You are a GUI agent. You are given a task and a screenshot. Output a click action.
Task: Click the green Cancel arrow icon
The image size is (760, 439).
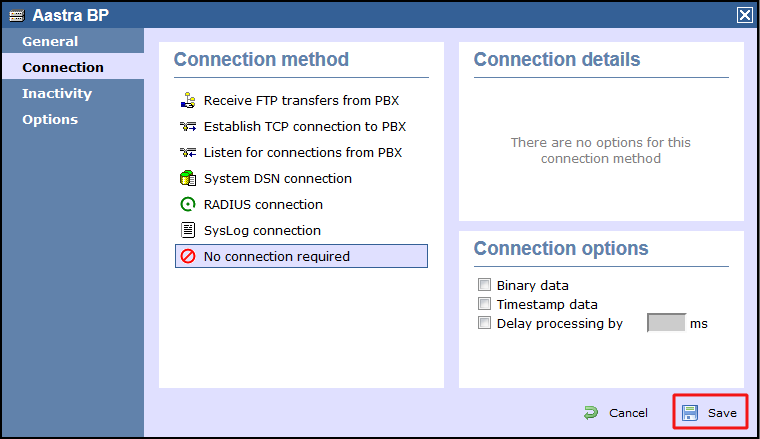(x=591, y=413)
